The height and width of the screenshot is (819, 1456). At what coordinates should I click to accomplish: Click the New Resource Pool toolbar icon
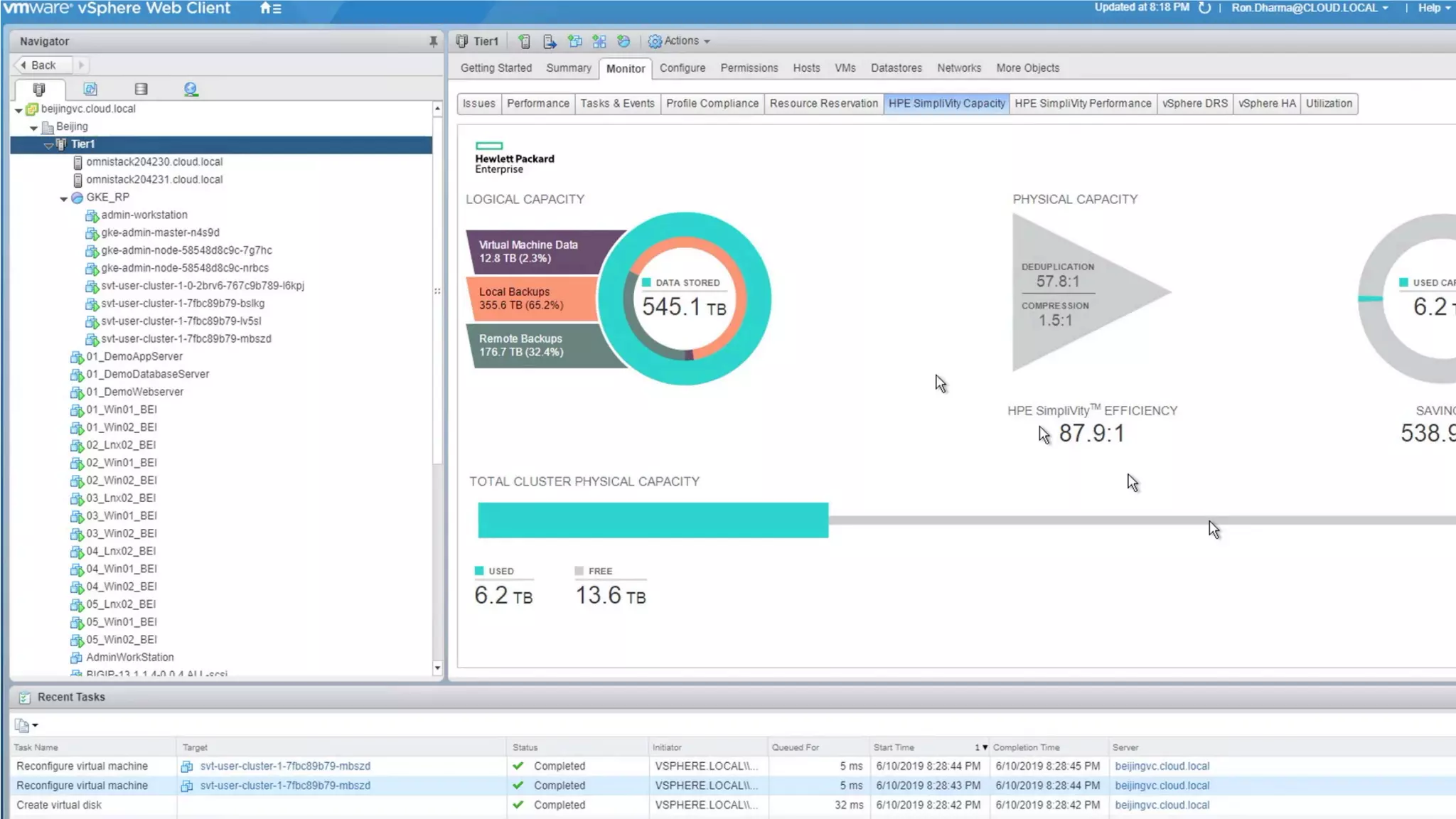pos(623,41)
